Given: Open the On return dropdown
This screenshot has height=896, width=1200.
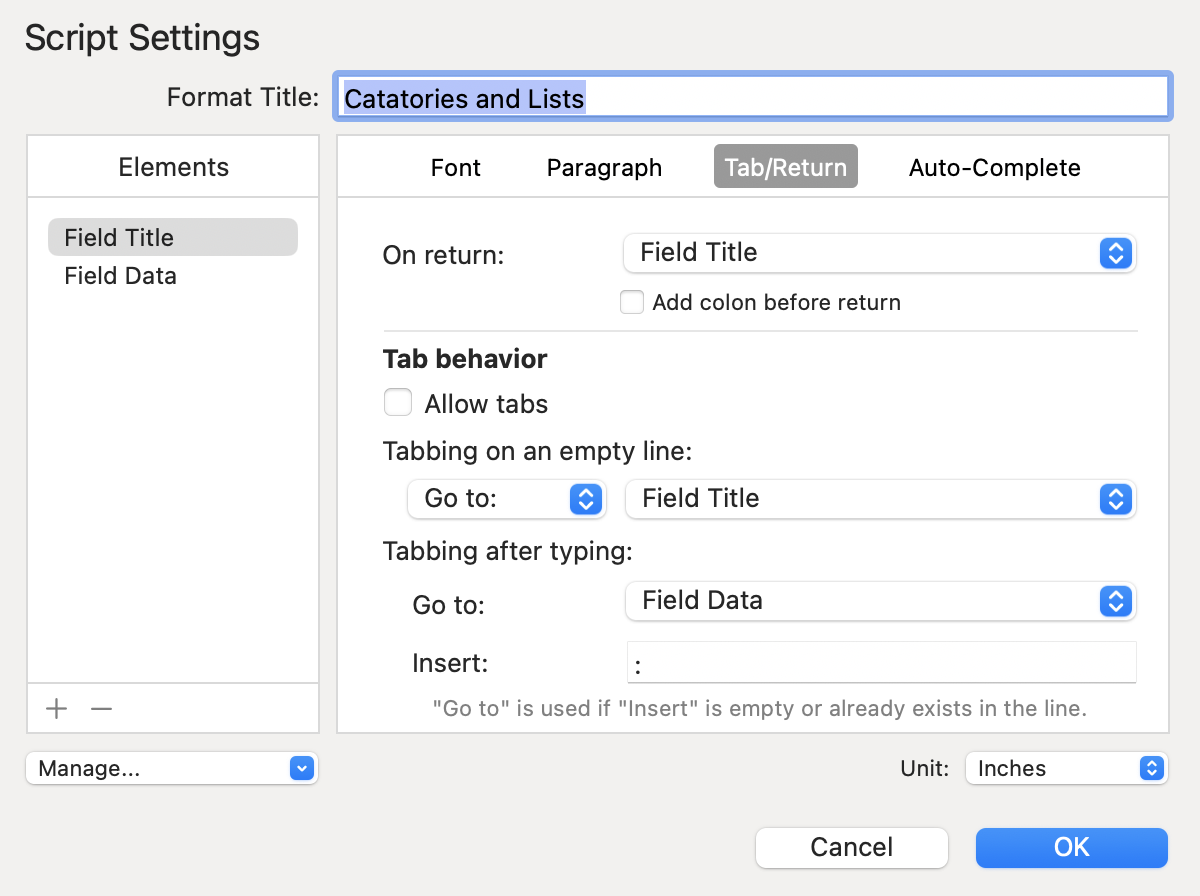Looking at the screenshot, I should click(x=880, y=253).
